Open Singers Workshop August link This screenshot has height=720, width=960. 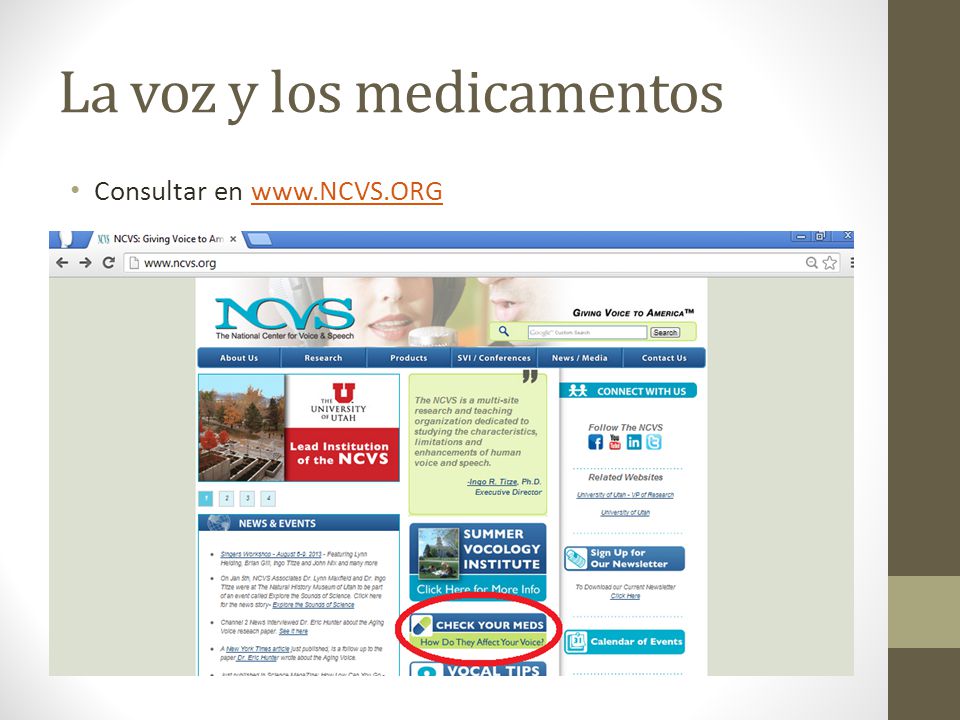click(271, 554)
